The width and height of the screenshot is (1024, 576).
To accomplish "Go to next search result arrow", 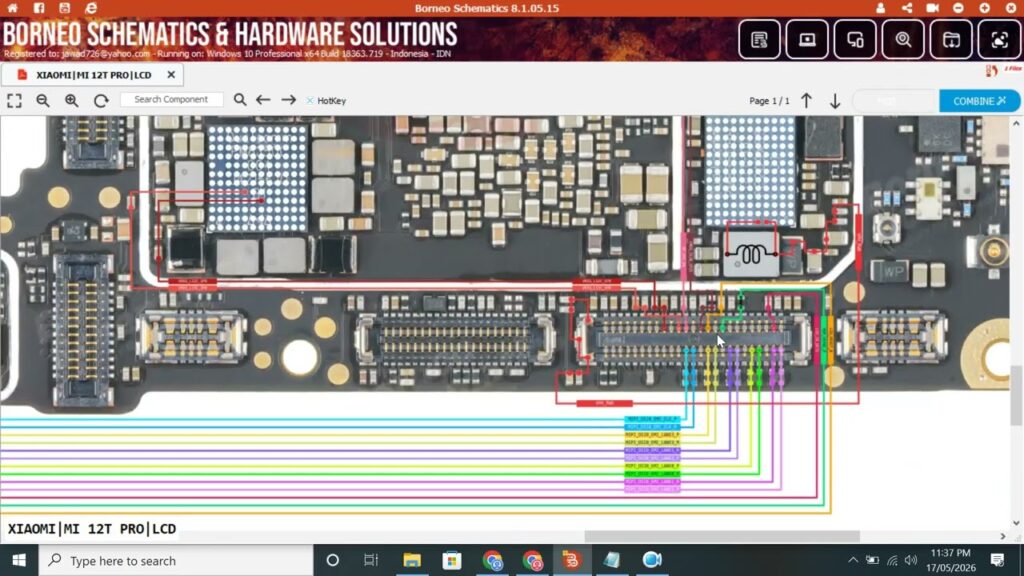I will coord(289,100).
